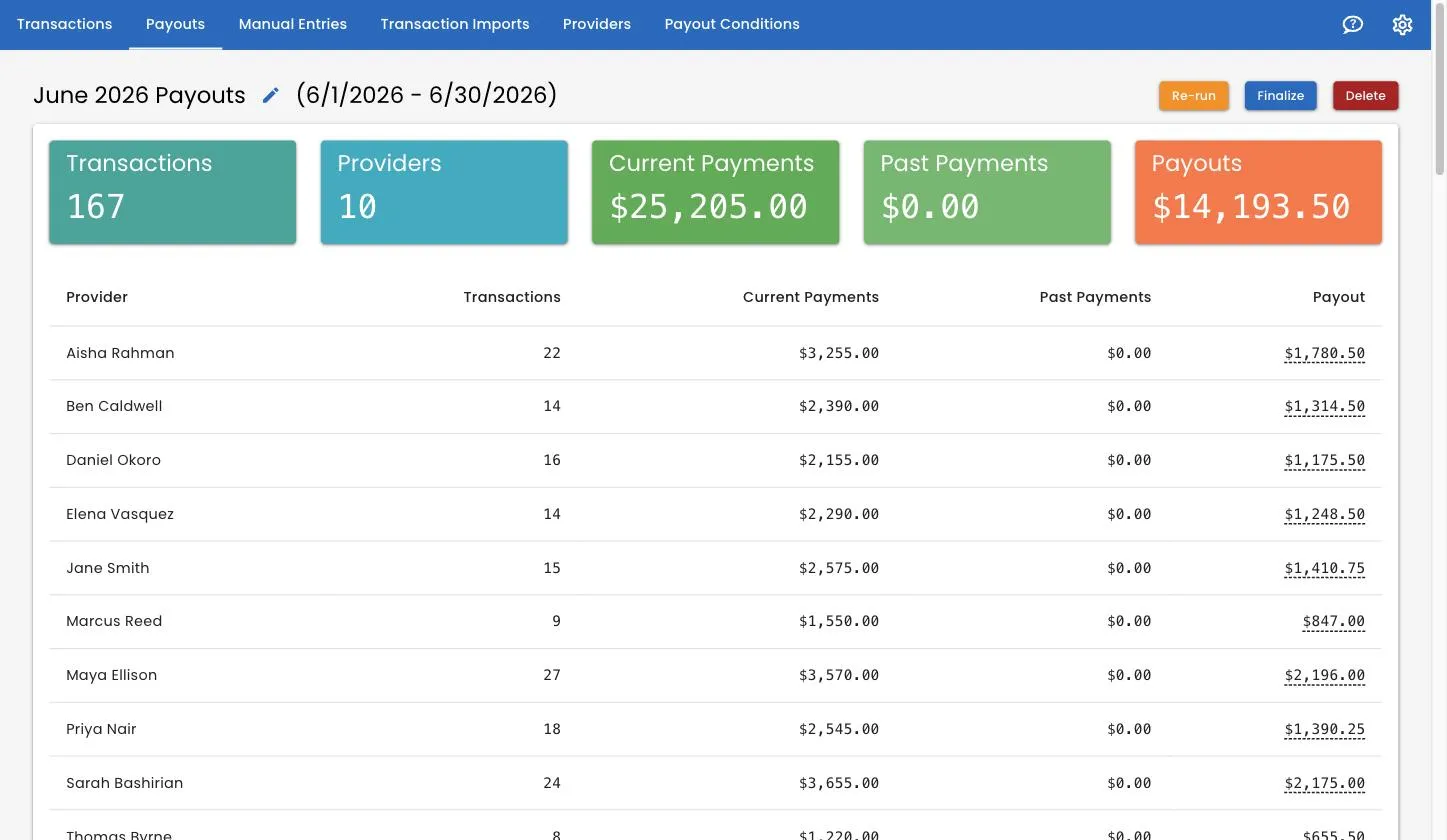Click Maya Ellison's transaction count 27
Image resolution: width=1447 pixels, height=840 pixels.
click(x=552, y=676)
